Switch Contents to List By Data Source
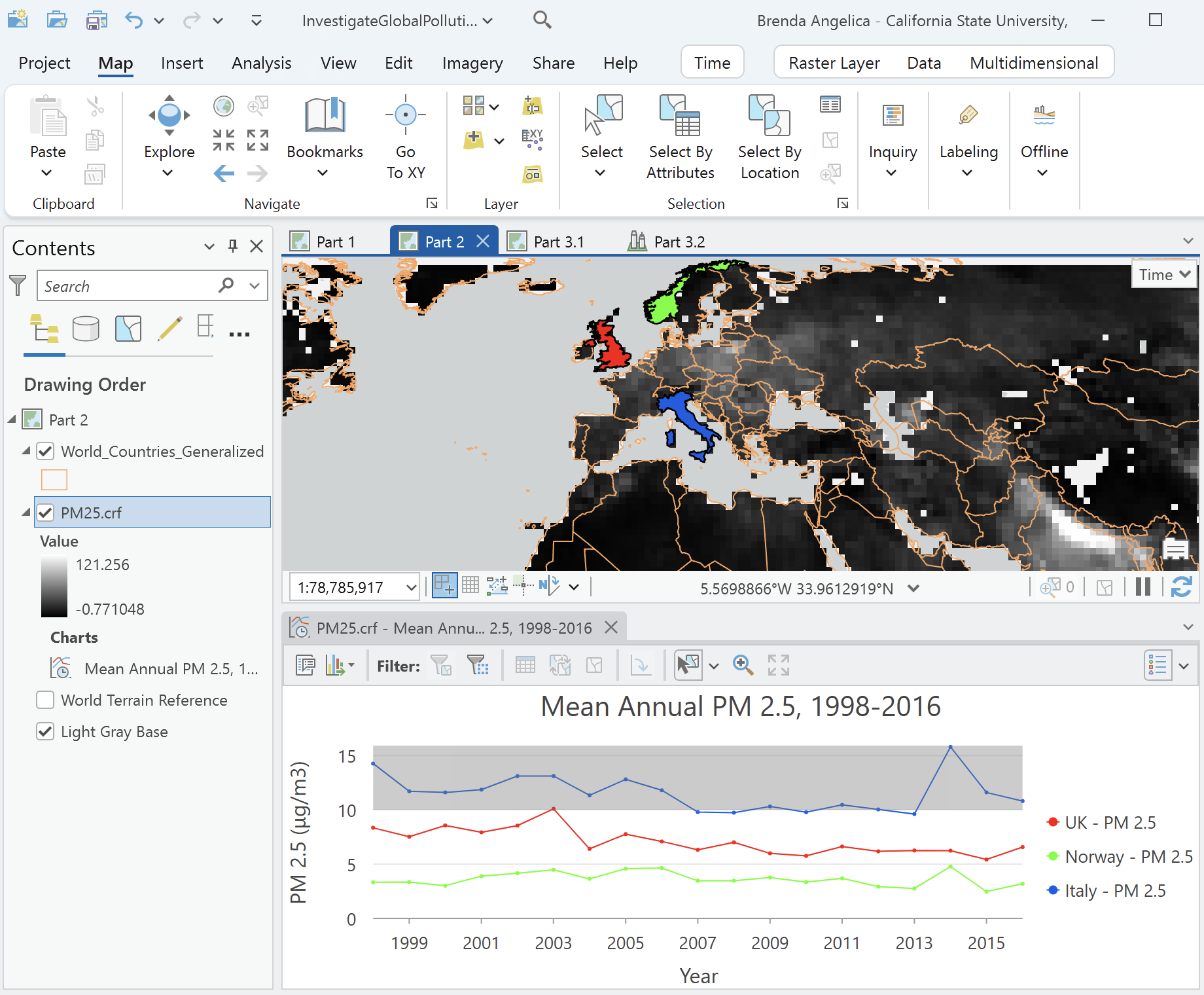Image resolution: width=1204 pixels, height=995 pixels. (86, 329)
